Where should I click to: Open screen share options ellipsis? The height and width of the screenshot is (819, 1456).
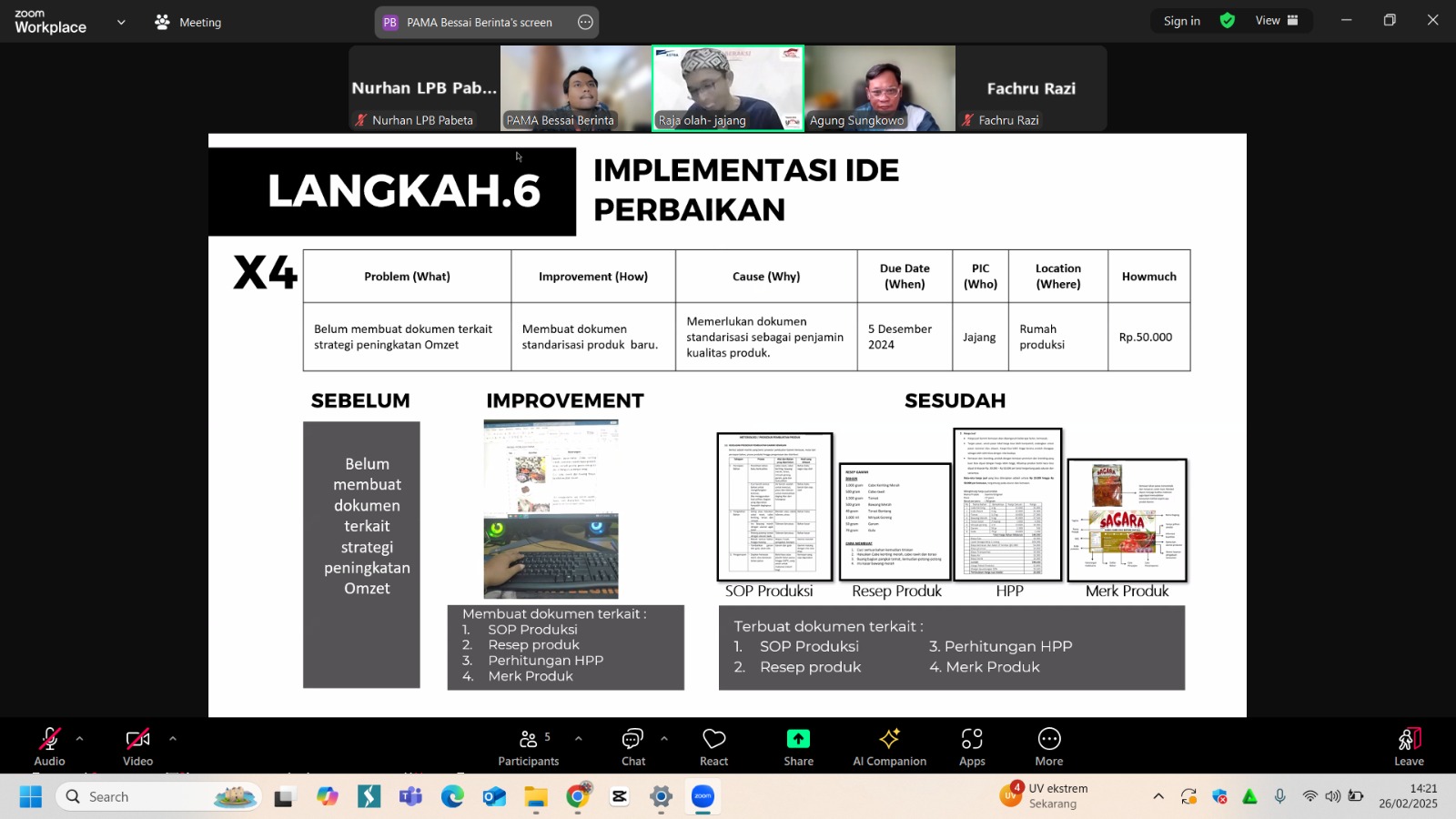585,22
